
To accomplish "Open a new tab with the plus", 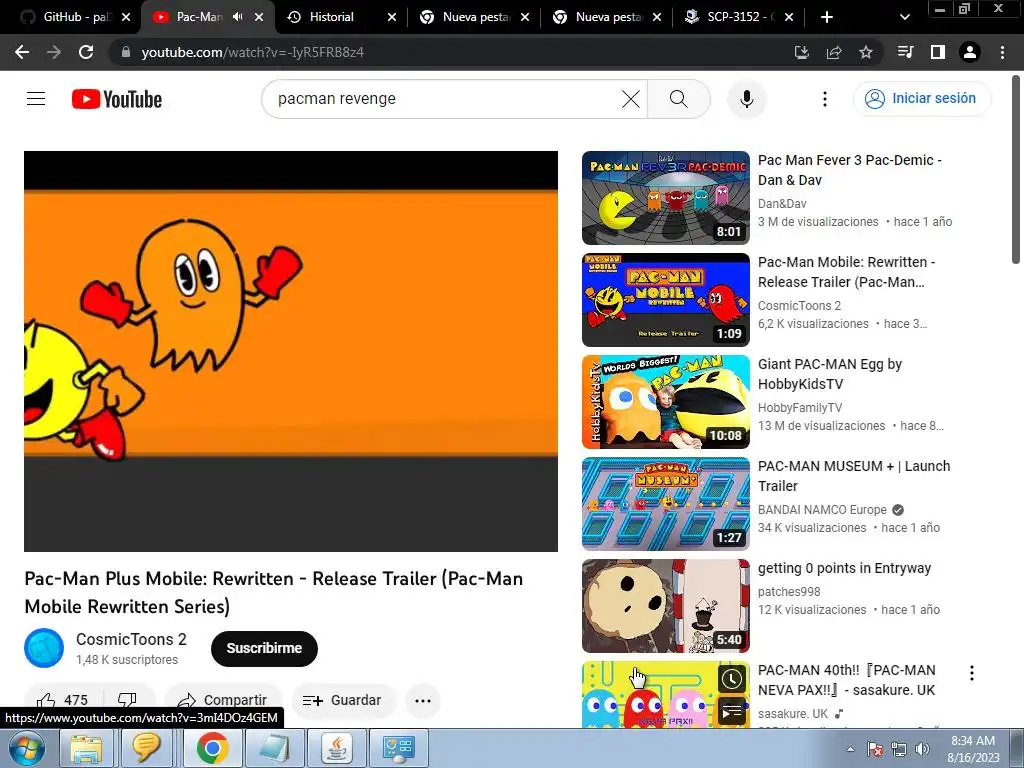I will click(x=827, y=17).
